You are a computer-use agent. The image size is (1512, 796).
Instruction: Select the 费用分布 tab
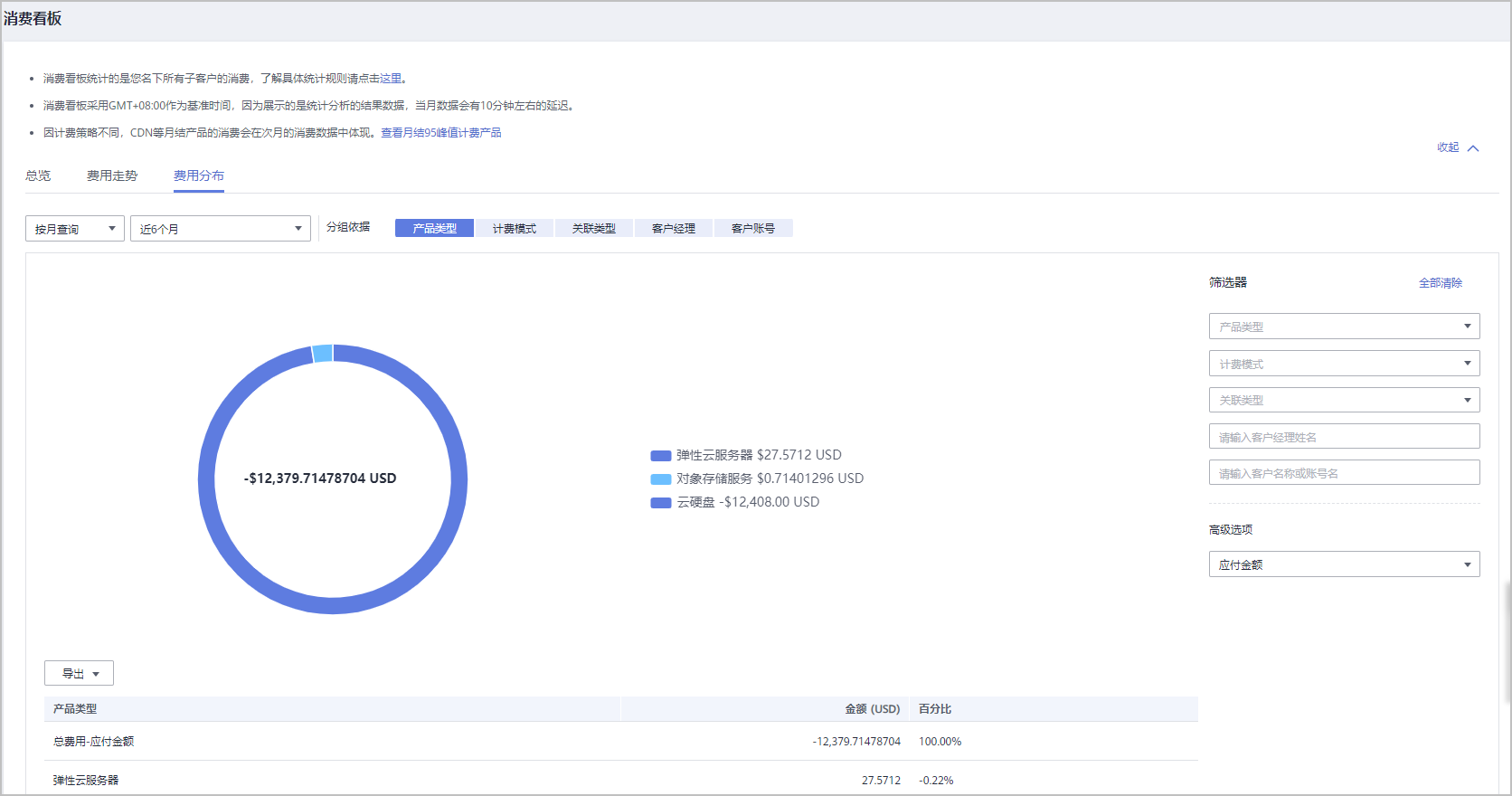tap(199, 175)
